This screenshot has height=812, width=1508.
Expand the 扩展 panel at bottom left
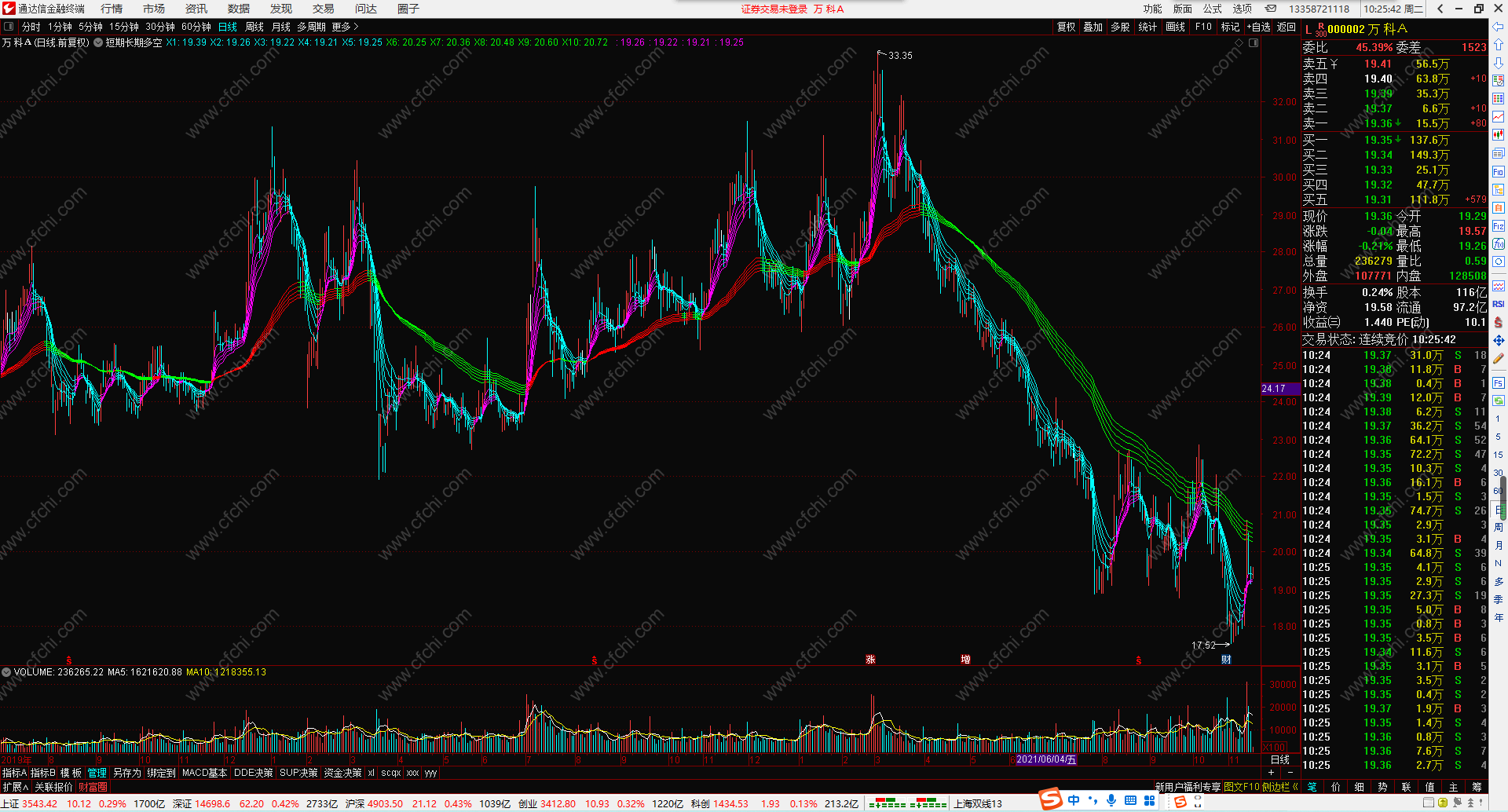point(15,787)
